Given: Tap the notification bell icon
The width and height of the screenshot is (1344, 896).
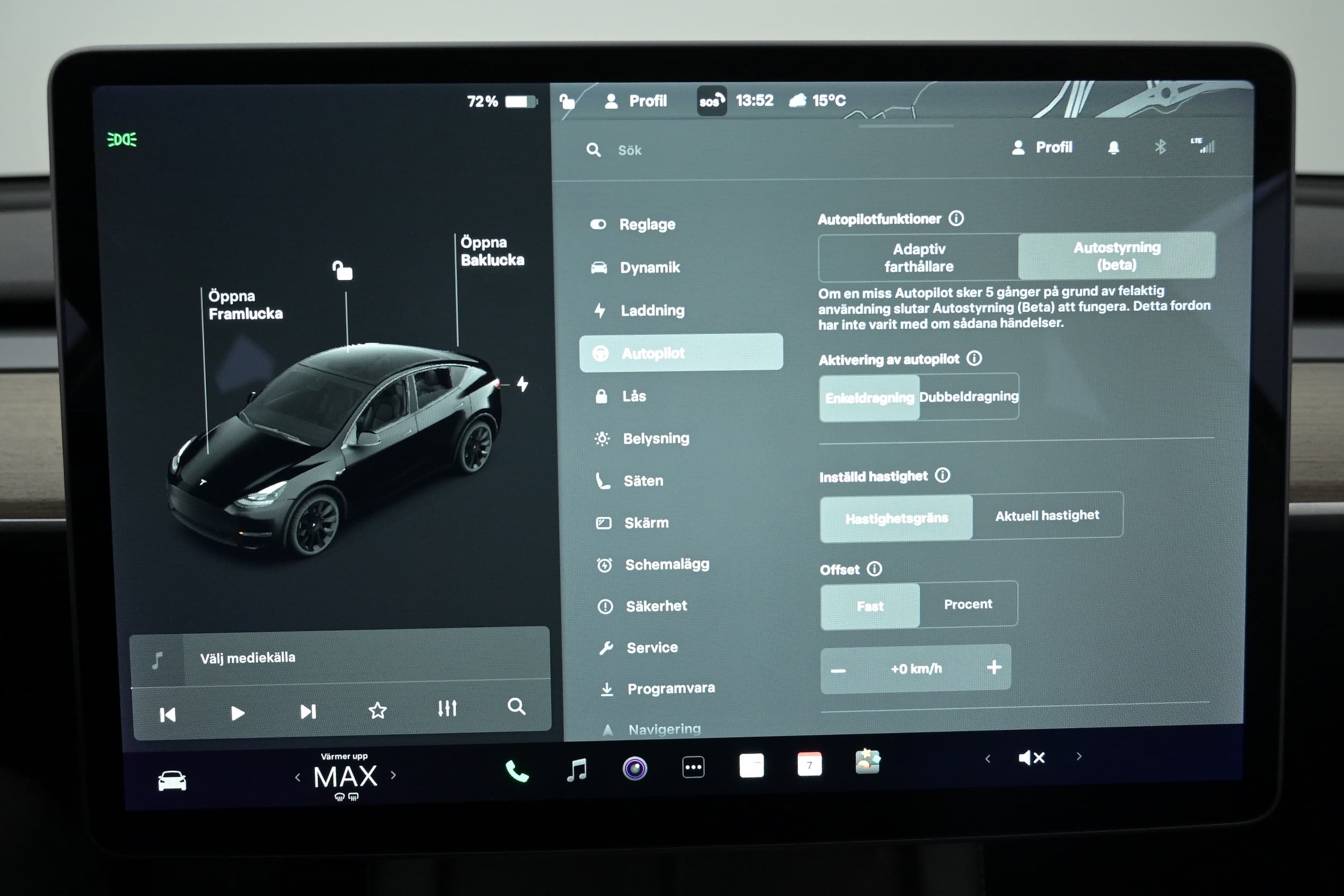Looking at the screenshot, I should coord(1114,148).
